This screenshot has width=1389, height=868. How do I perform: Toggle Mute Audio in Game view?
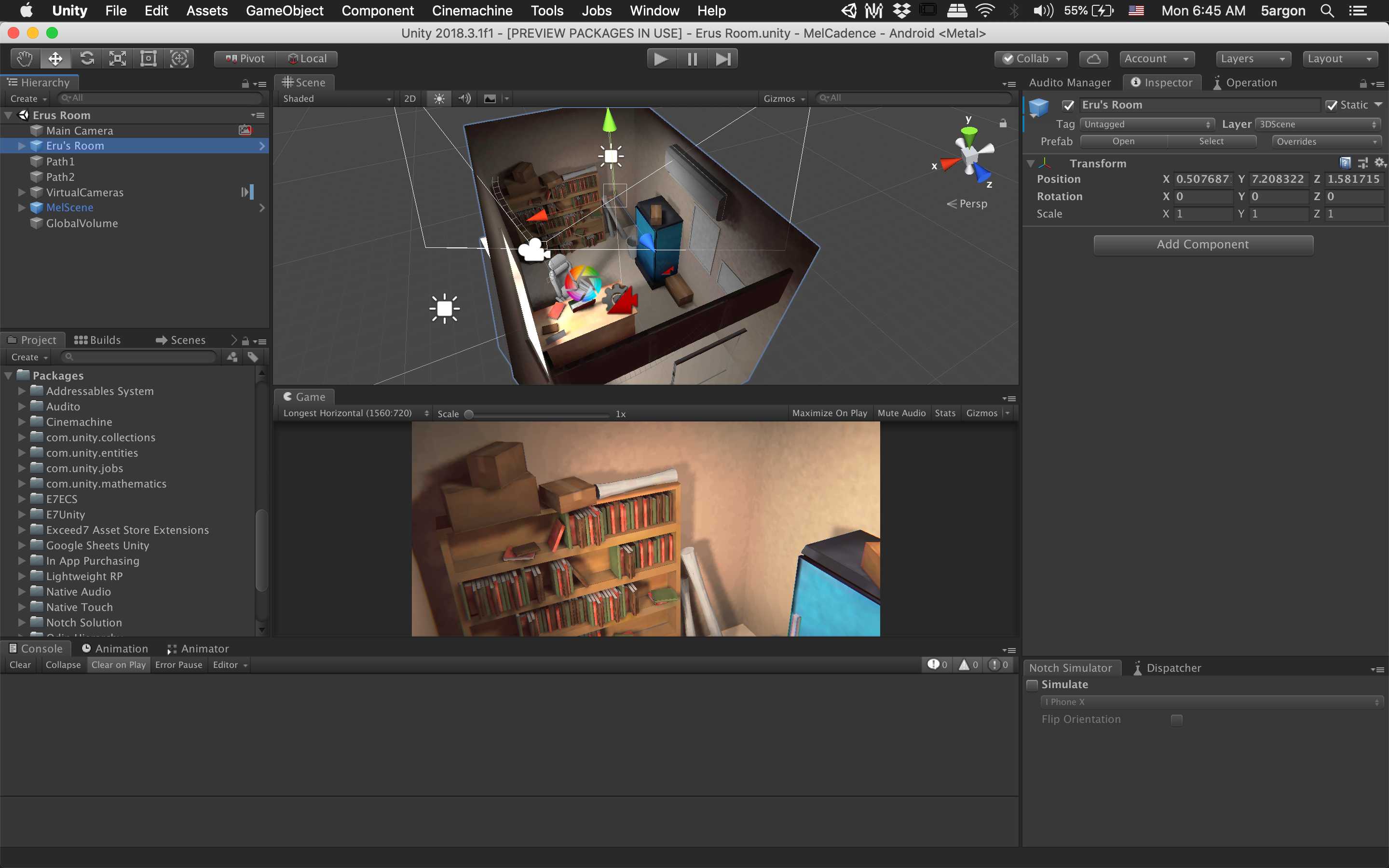pyautogui.click(x=902, y=413)
